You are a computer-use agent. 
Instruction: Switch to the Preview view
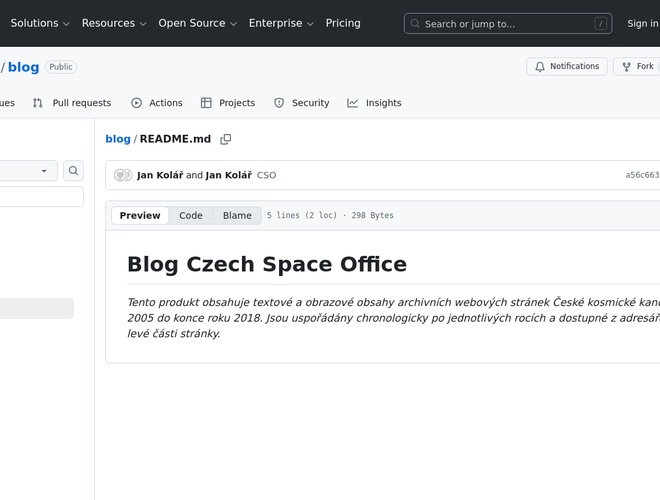pos(140,216)
